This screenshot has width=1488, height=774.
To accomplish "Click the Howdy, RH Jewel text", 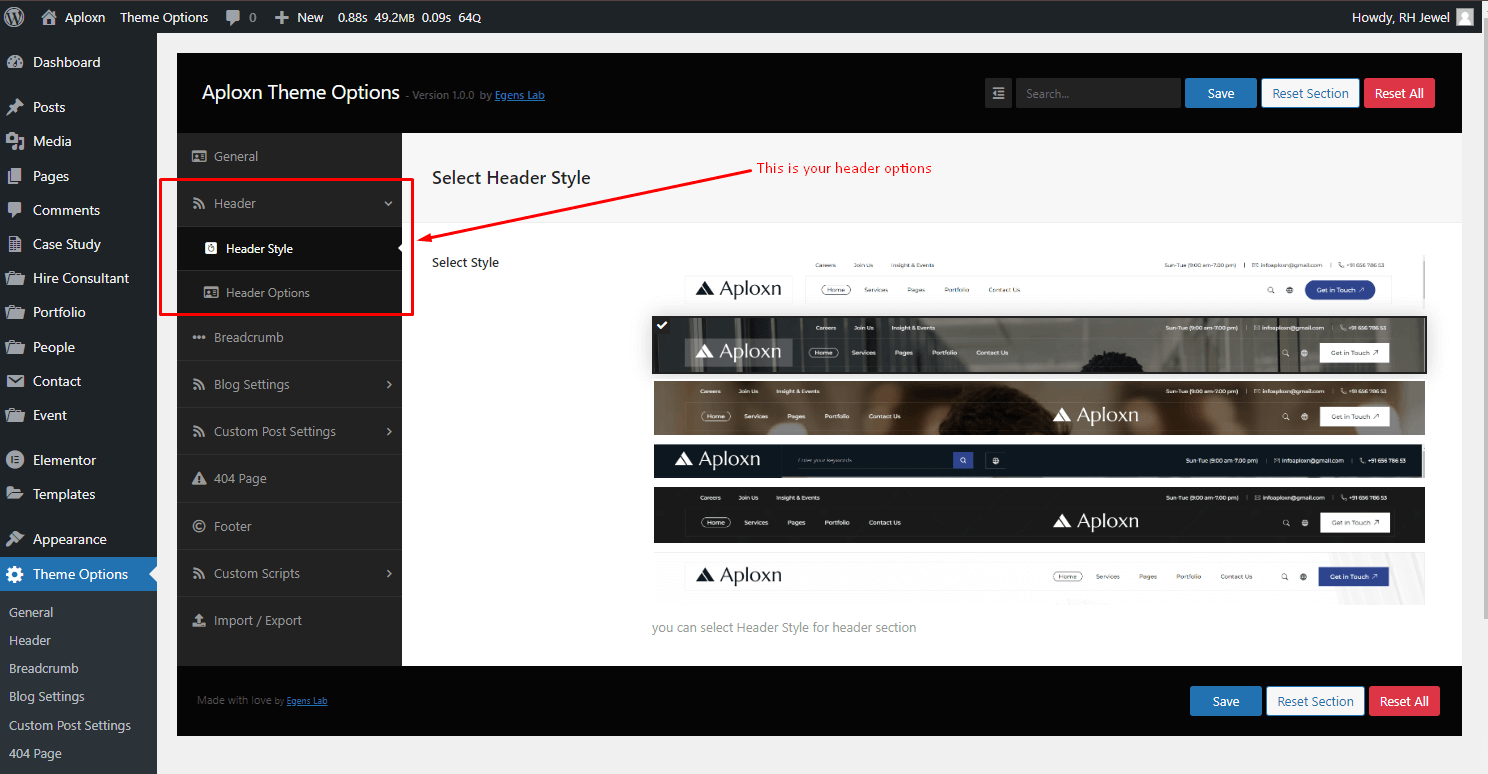I will click(1400, 17).
